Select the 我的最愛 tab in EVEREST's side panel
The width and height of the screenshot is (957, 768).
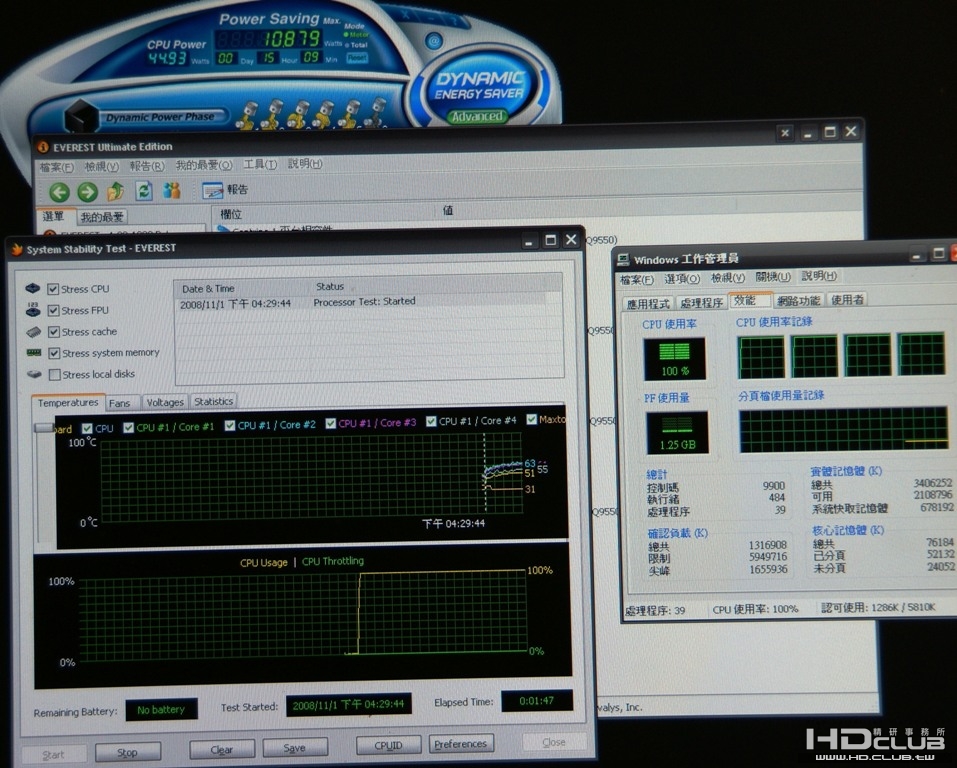[x=102, y=217]
